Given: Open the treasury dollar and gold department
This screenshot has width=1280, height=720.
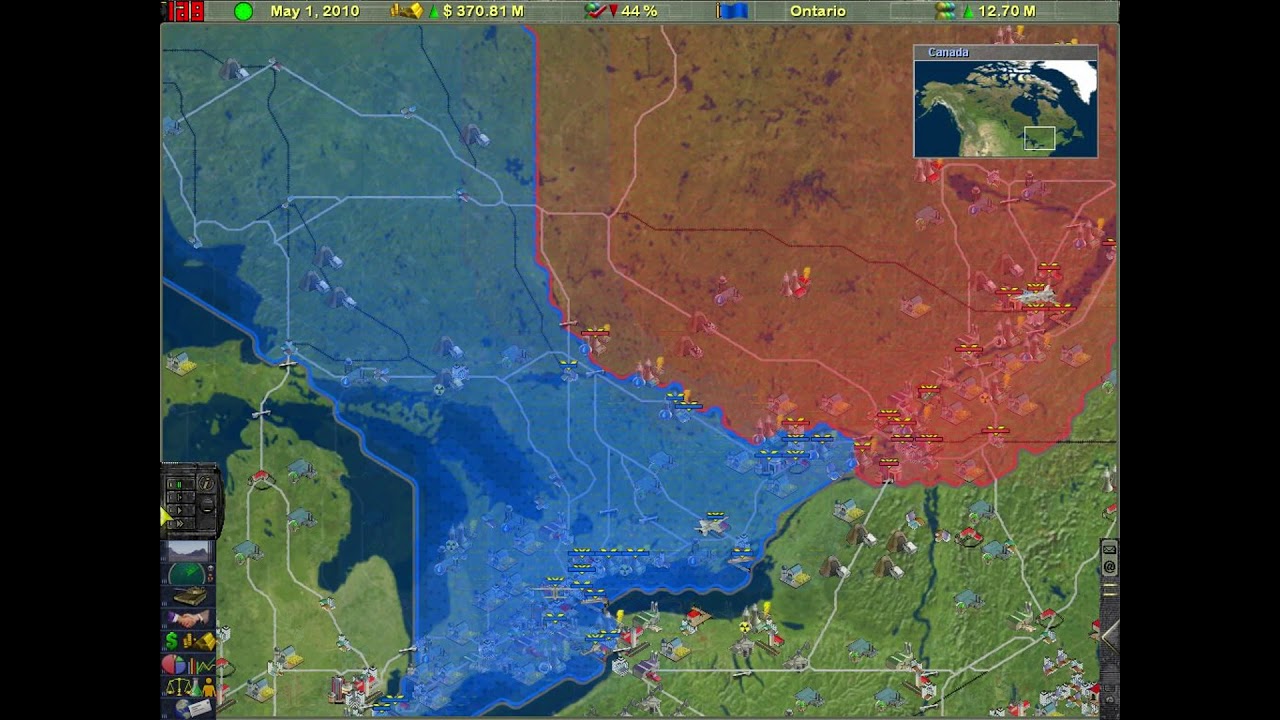Looking at the screenshot, I should (x=190, y=641).
